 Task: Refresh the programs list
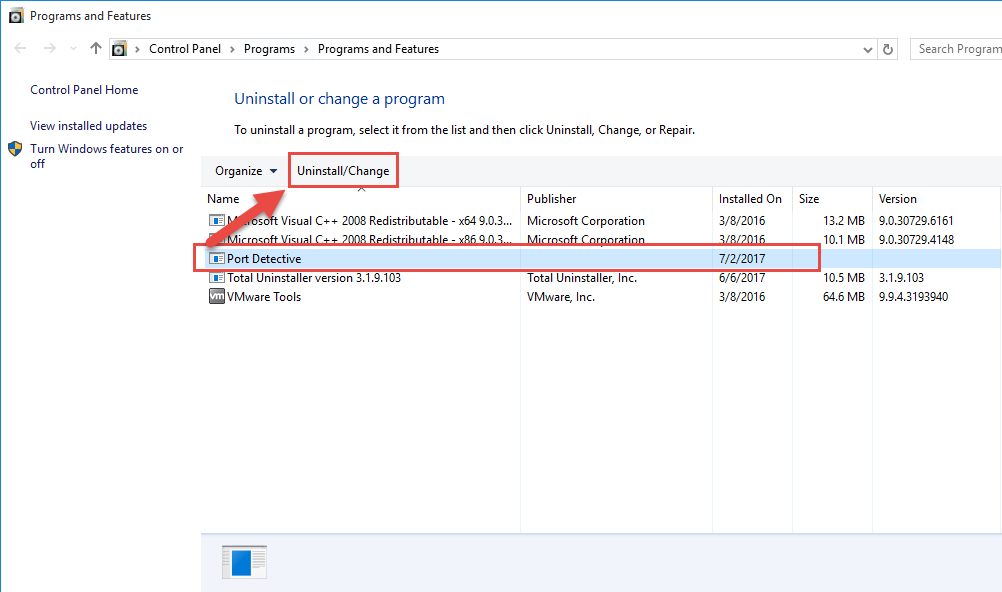click(888, 48)
